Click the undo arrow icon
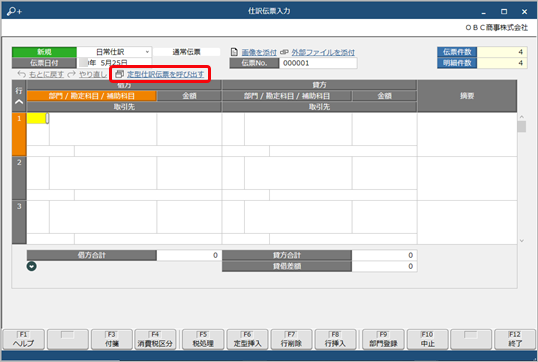538x362 pixels. point(22,74)
